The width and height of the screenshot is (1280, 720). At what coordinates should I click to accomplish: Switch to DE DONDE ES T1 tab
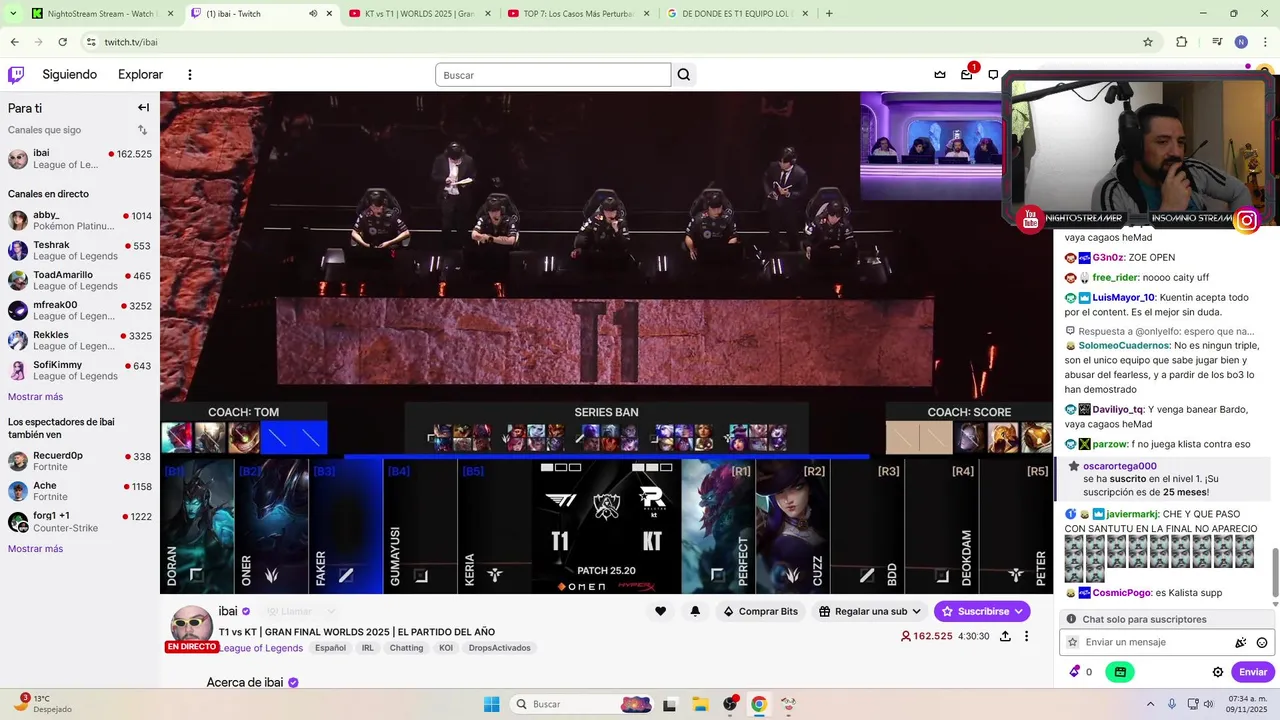pyautogui.click(x=736, y=14)
